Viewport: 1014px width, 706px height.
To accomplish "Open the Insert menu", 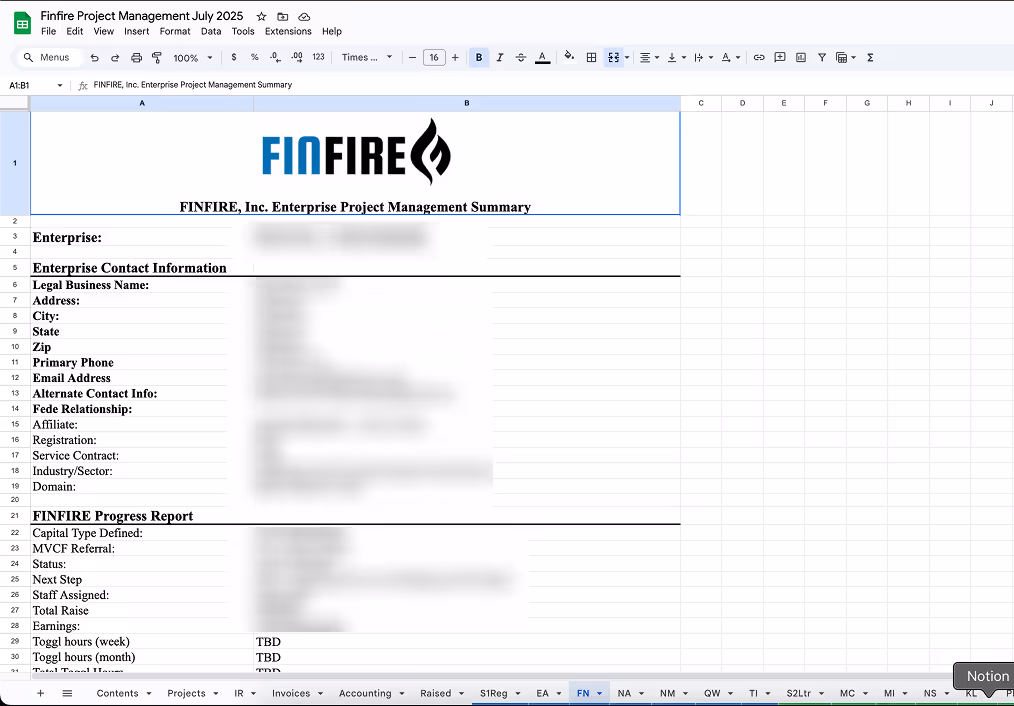I will [x=136, y=31].
